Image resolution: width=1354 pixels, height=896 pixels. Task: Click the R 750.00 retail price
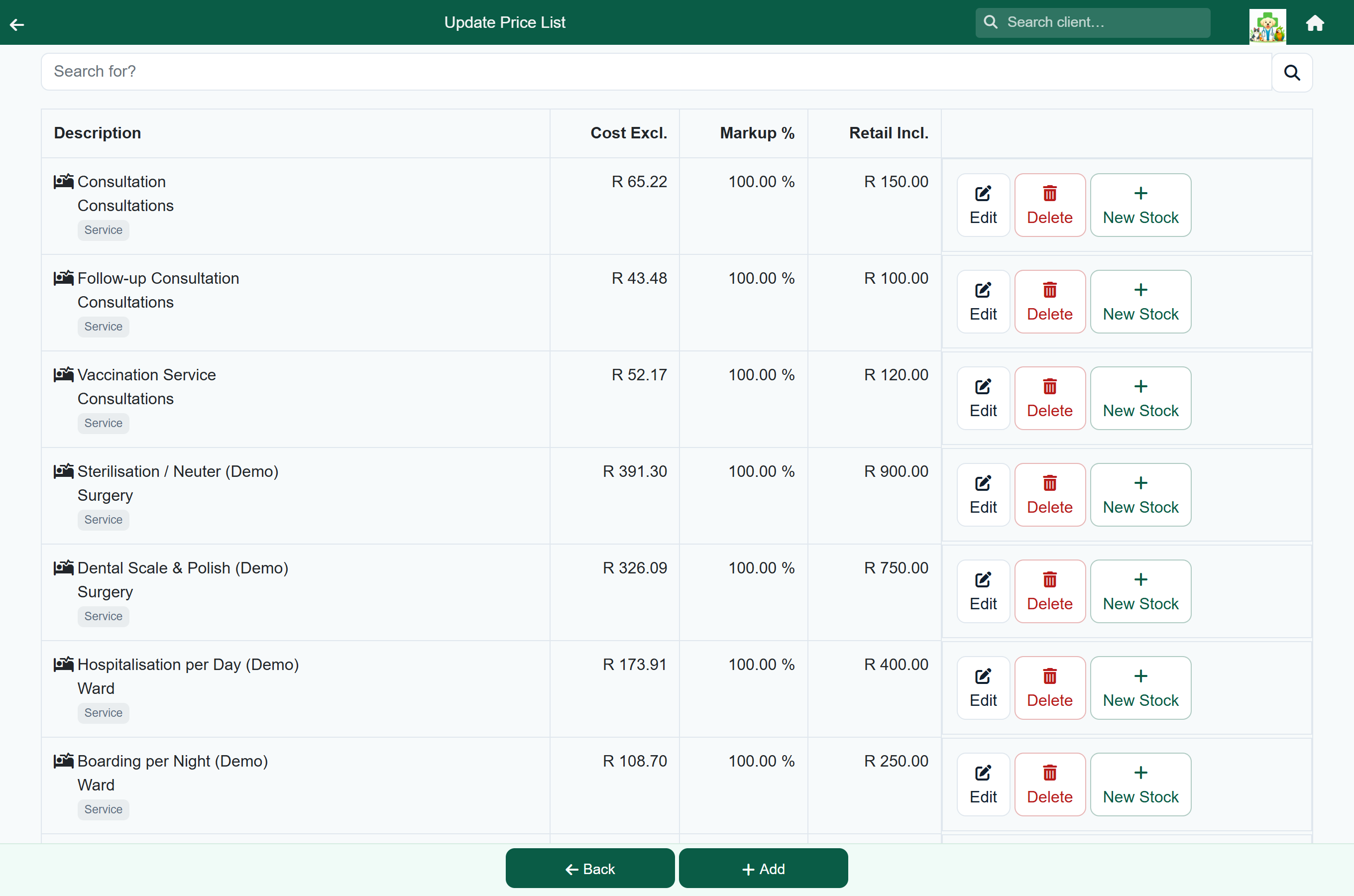pos(896,568)
